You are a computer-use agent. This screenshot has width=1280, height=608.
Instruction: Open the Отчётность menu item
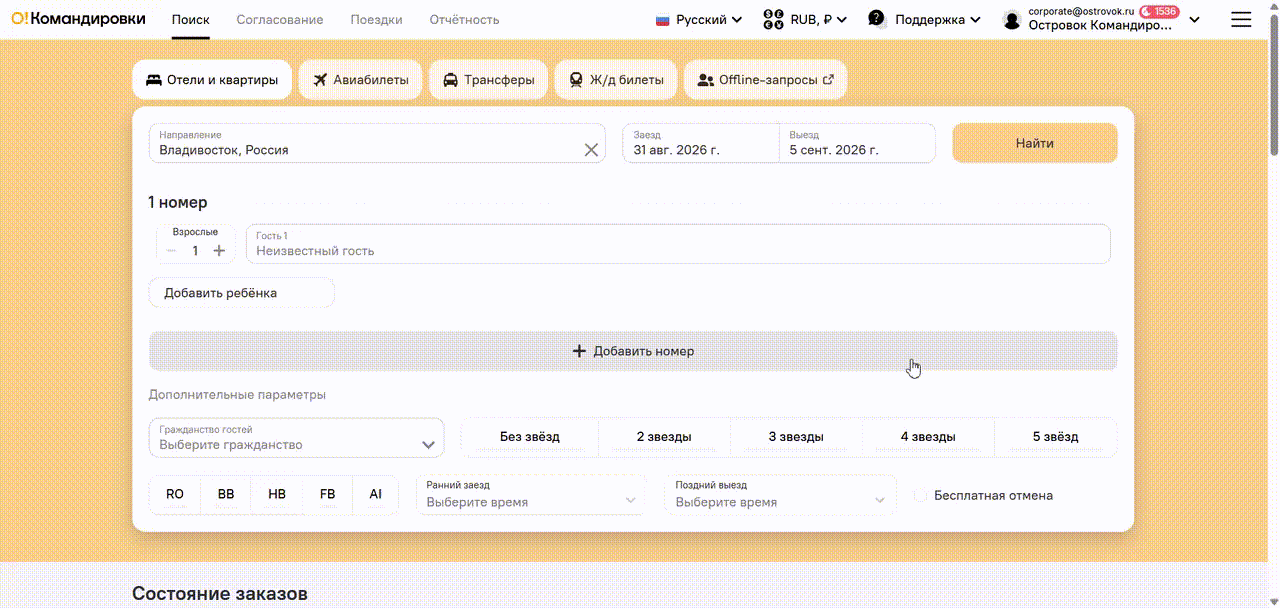coord(464,19)
